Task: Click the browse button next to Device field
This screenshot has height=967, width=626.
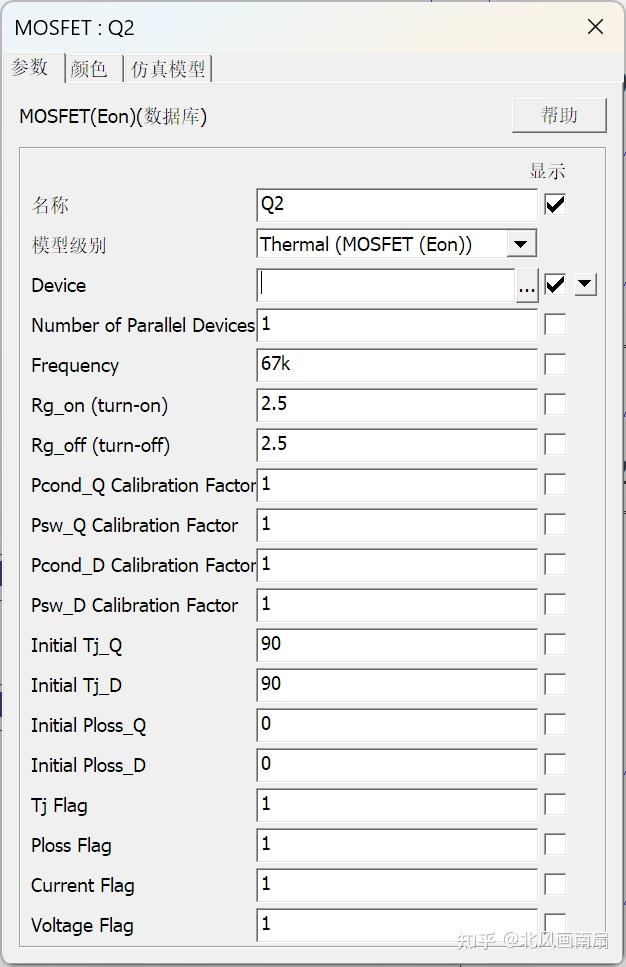Action: tap(527, 285)
